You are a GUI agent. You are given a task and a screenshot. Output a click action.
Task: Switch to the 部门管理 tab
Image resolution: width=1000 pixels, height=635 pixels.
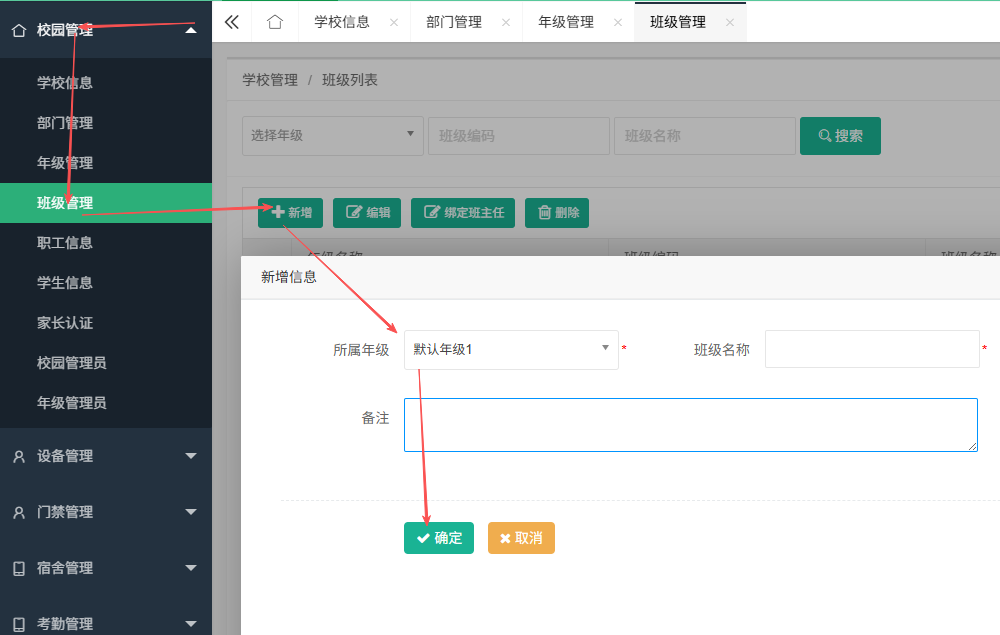[x=454, y=22]
